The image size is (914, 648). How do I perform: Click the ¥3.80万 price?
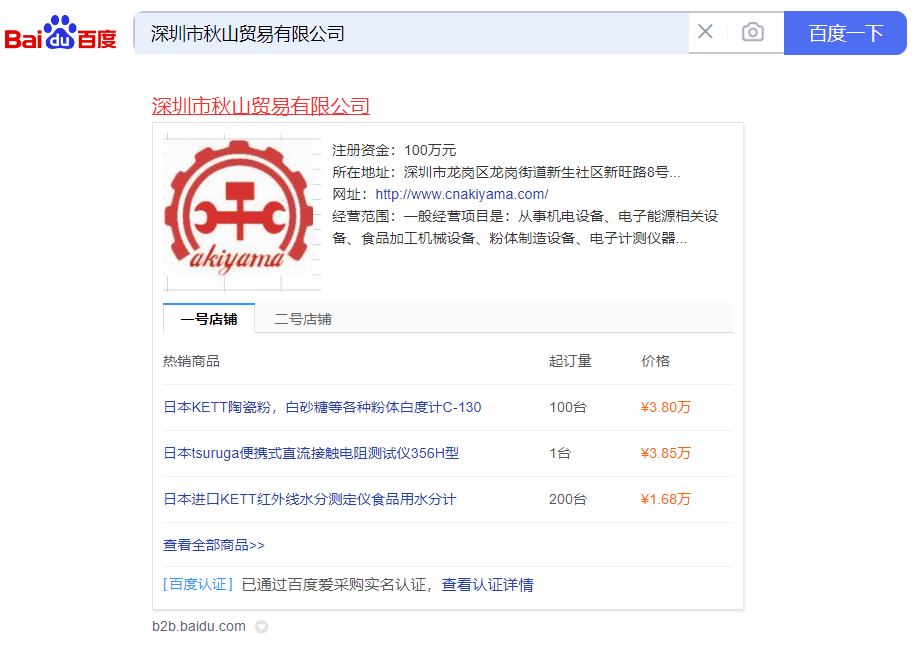coord(665,407)
